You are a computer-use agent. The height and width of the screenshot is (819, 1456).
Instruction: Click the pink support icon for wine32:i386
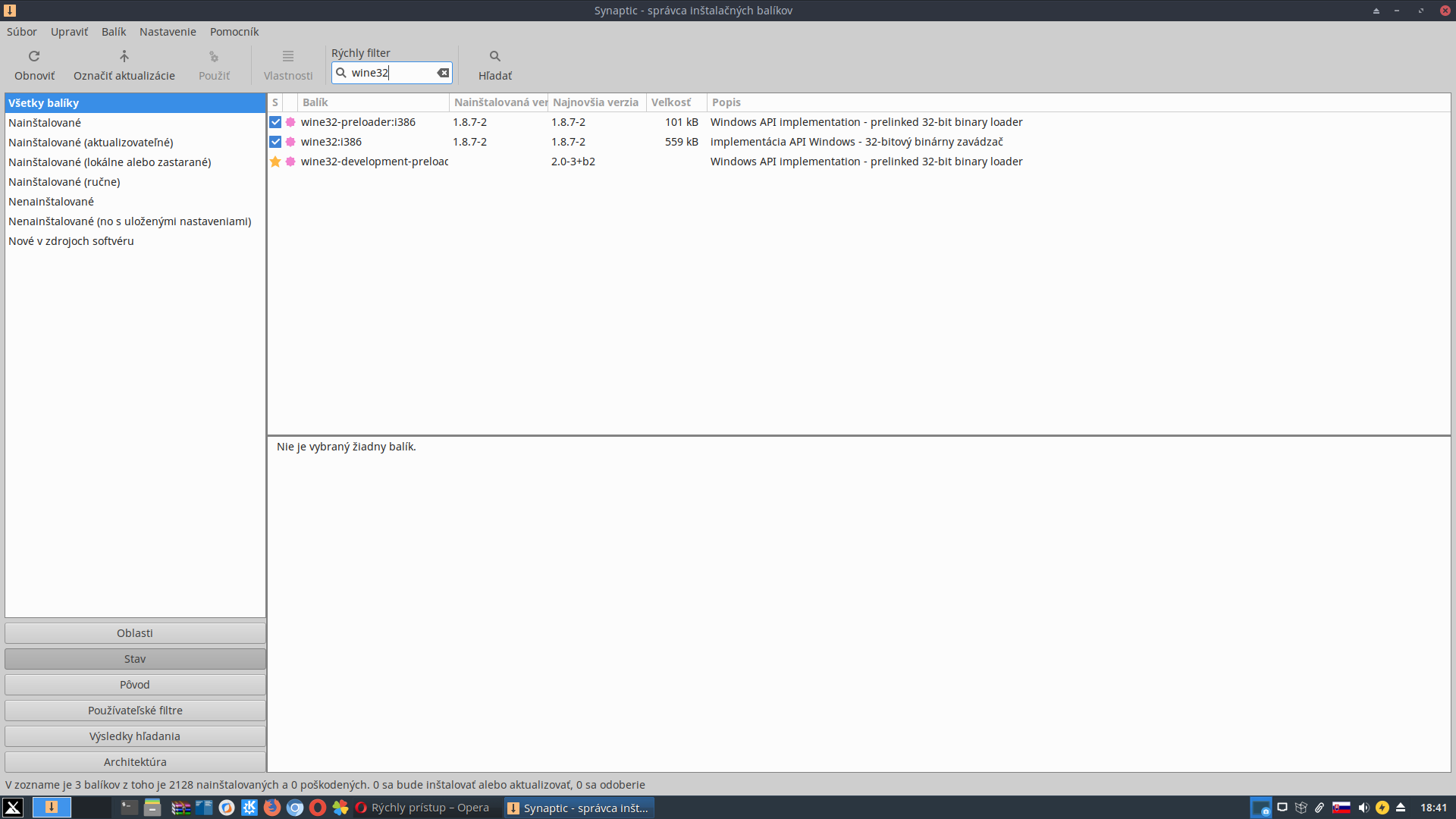pyautogui.click(x=290, y=142)
